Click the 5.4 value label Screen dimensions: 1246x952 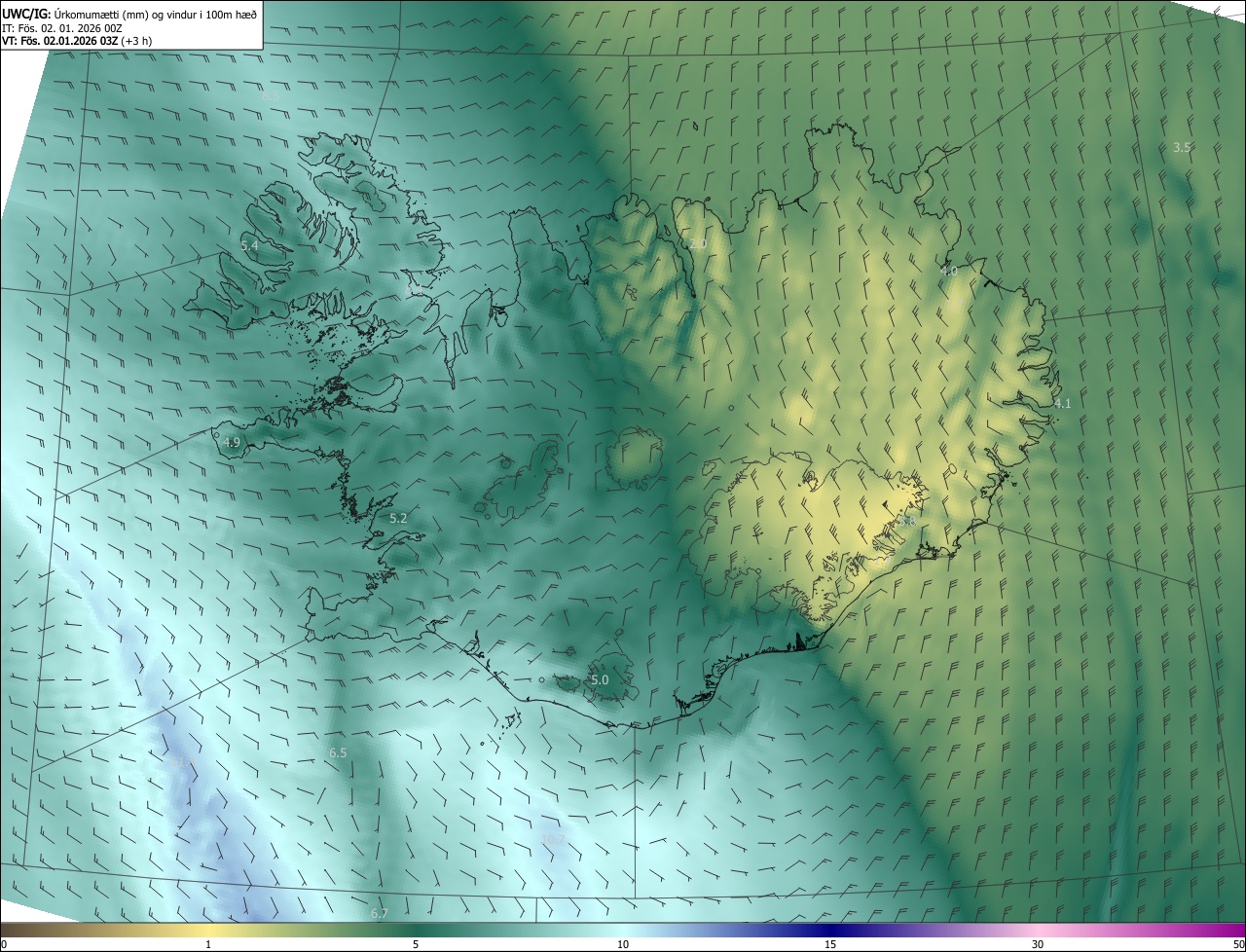(249, 246)
